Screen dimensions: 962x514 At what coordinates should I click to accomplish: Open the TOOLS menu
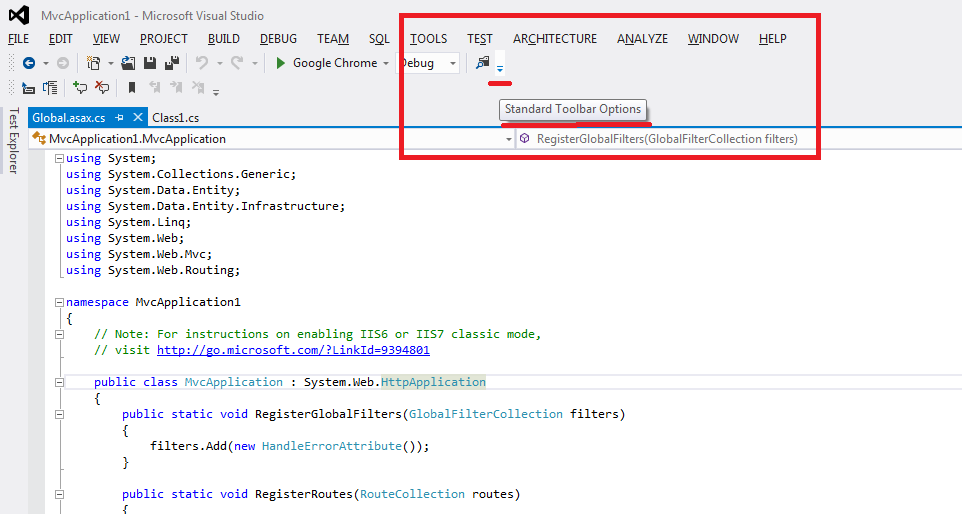[429, 39]
